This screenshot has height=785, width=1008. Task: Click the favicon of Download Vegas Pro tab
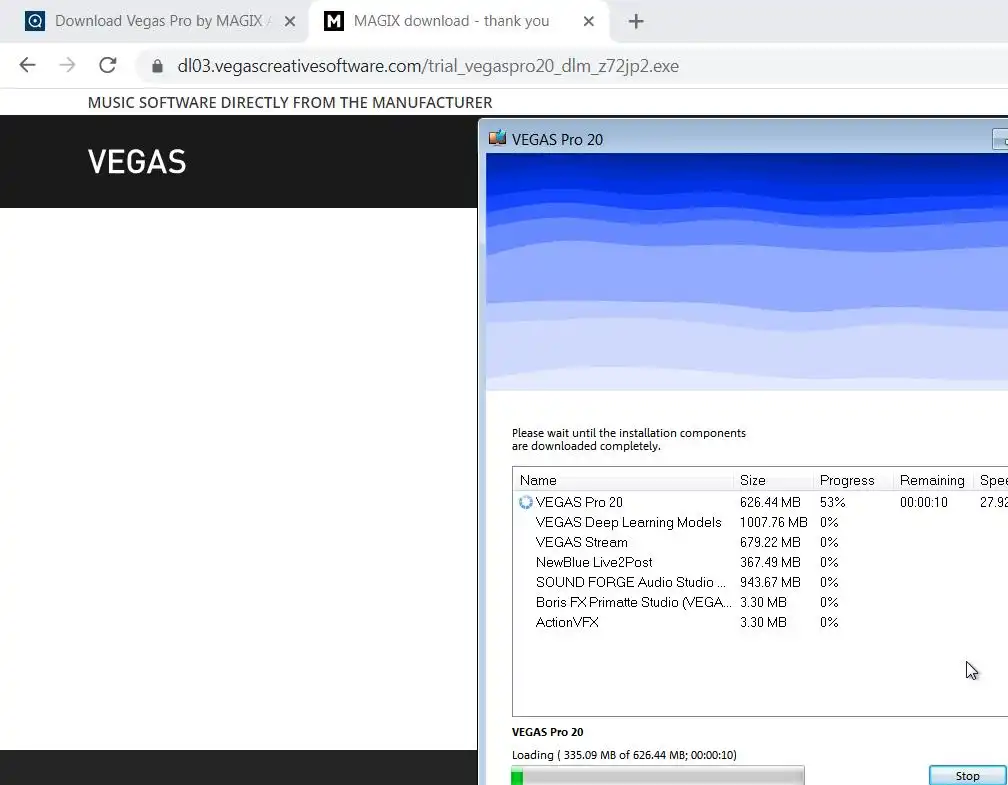[x=35, y=21]
